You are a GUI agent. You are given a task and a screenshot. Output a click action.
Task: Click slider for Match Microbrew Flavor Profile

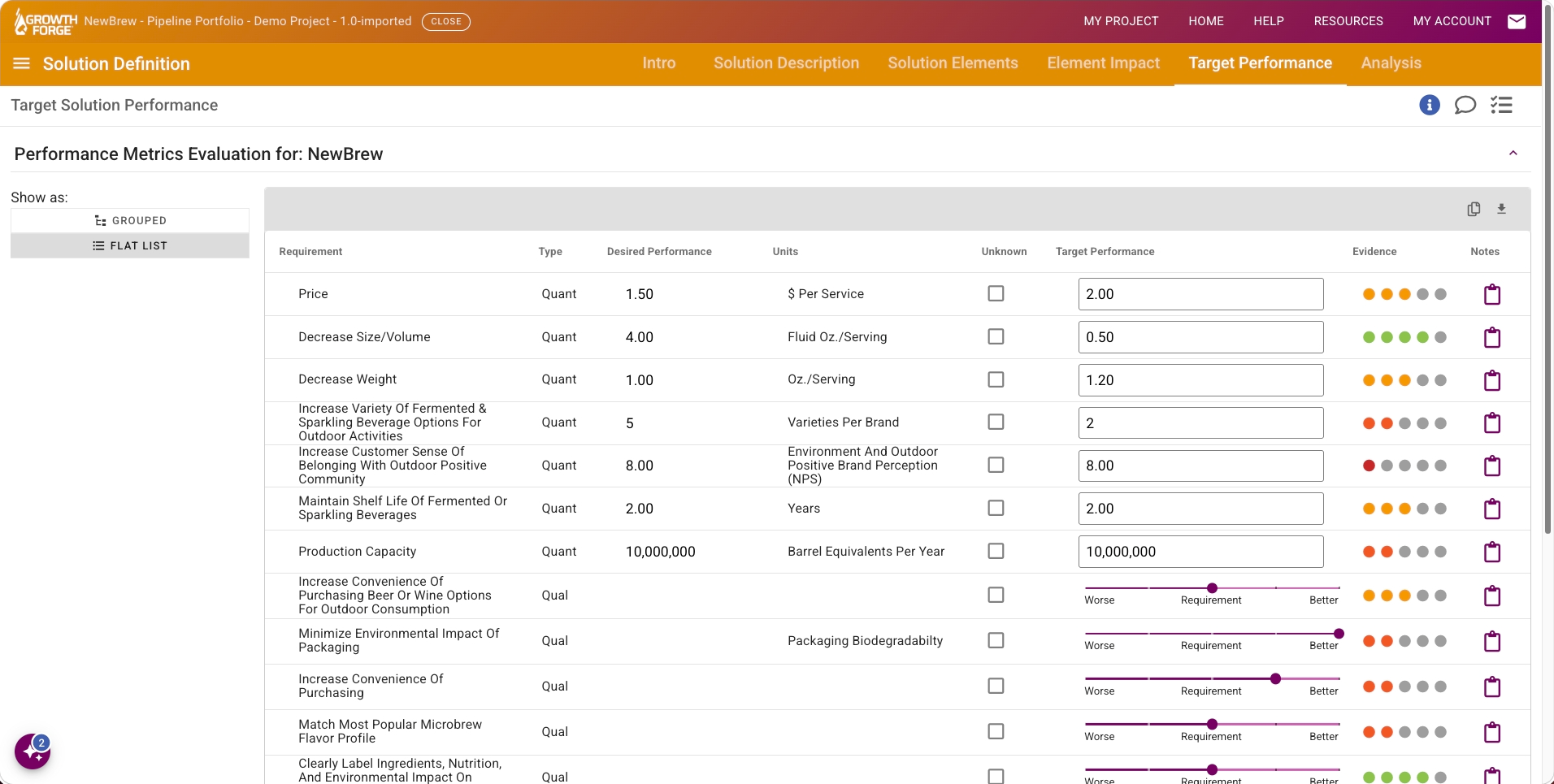(1212, 725)
